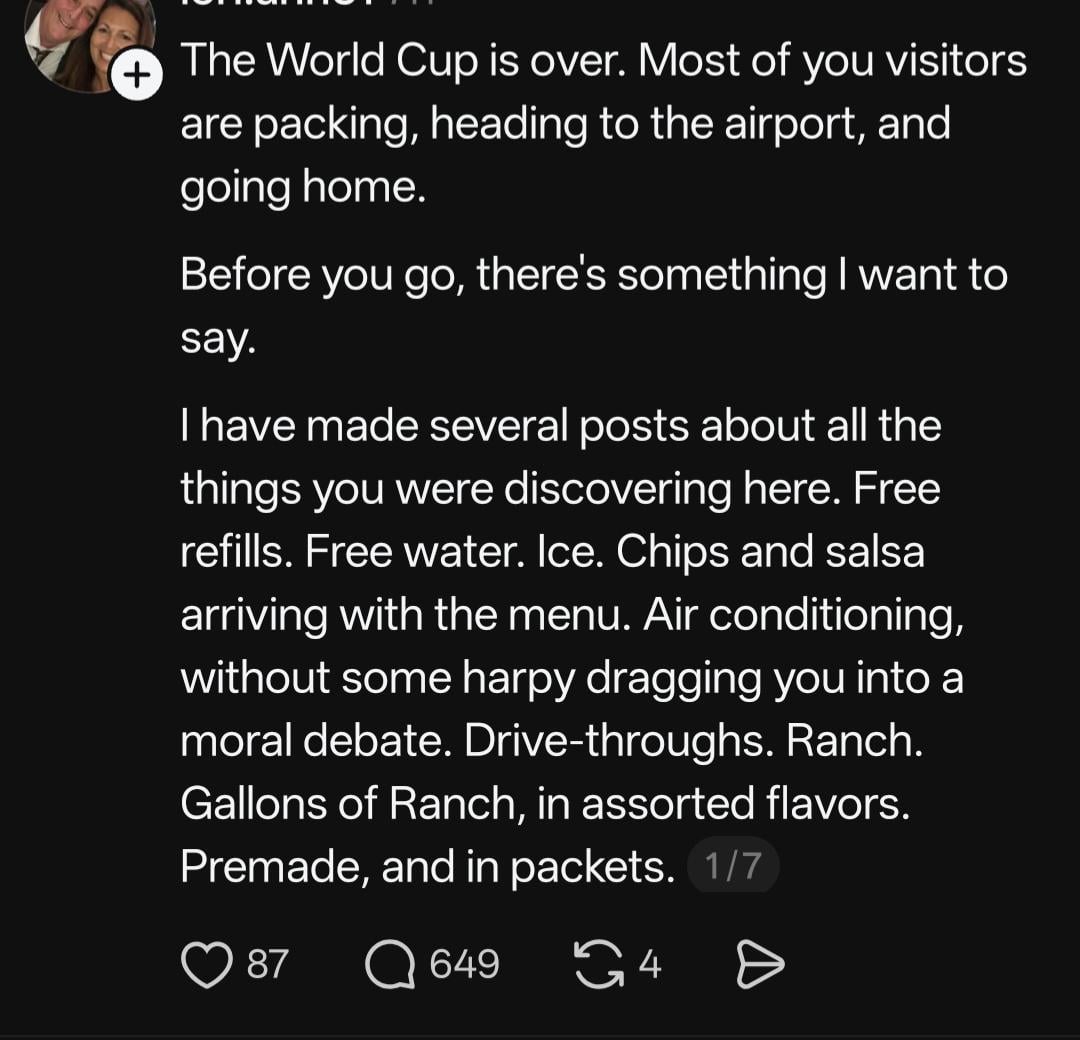
Task: Click the text "Premade, and in packets."
Action: point(427,866)
